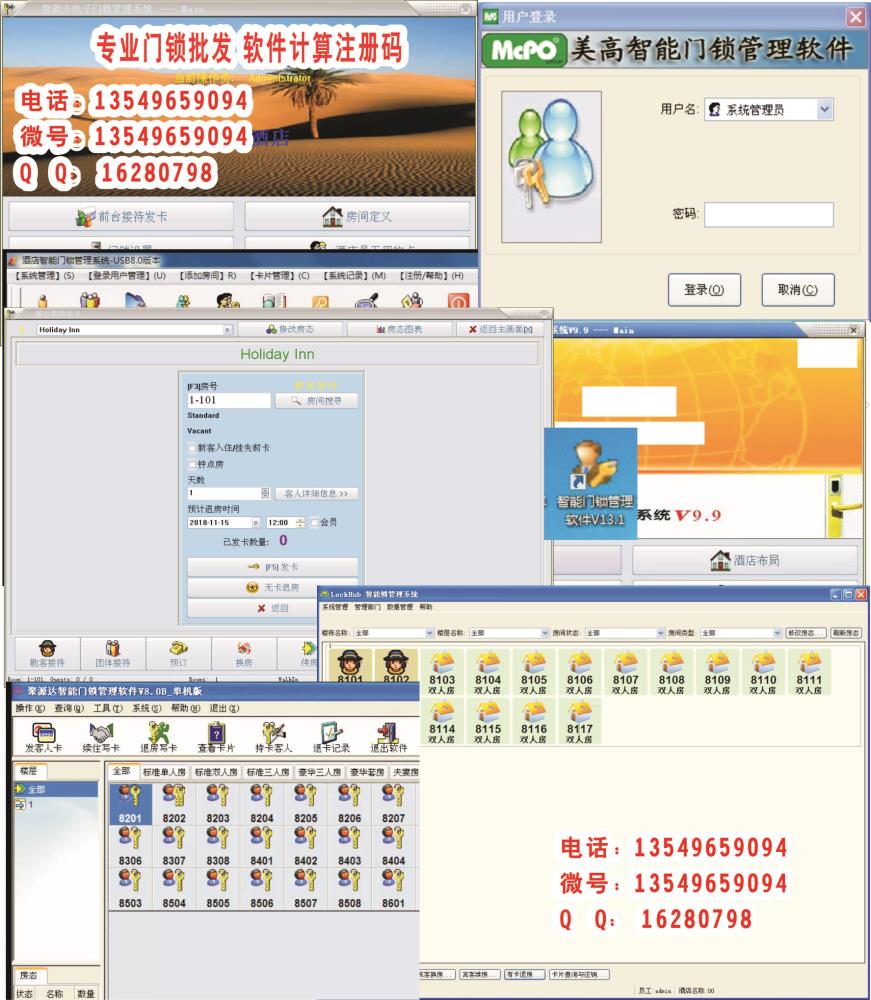Click 无卡退房 button
The height and width of the screenshot is (1000, 871).
tap(272, 587)
